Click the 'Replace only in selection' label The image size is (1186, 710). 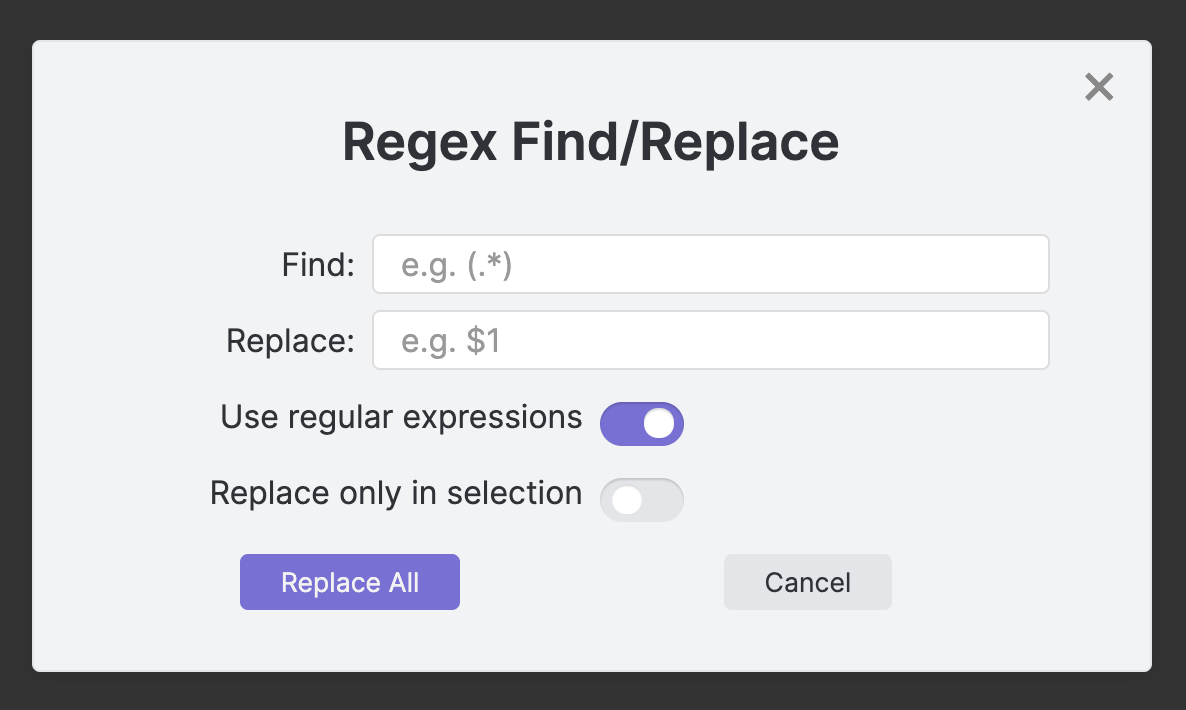(395, 493)
